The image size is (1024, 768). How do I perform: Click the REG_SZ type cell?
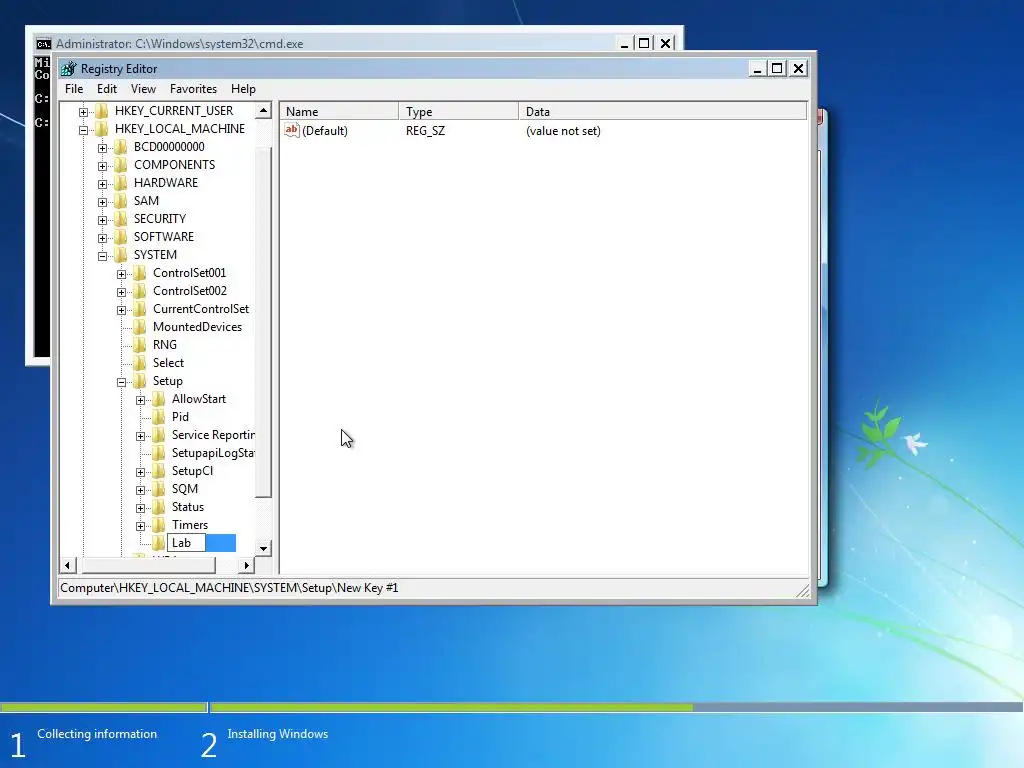[425, 131]
